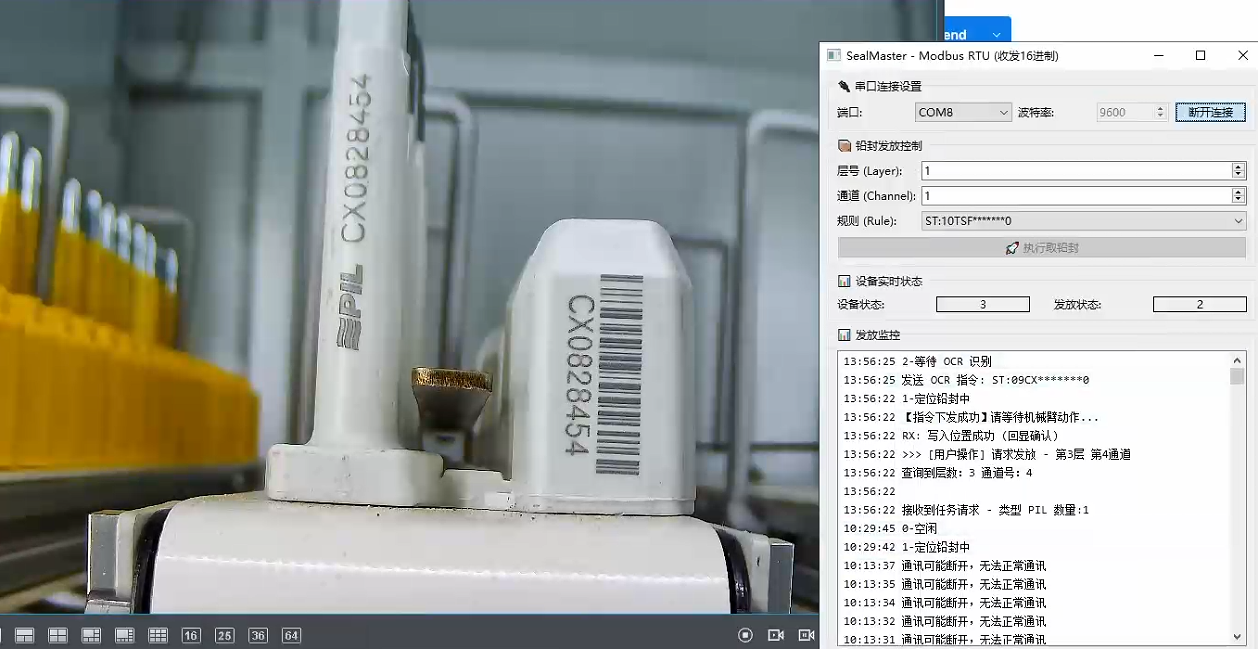The width and height of the screenshot is (1258, 649).
Task: Open the 规则 (Rule) ST:10TSF dropdown
Action: pos(1084,221)
